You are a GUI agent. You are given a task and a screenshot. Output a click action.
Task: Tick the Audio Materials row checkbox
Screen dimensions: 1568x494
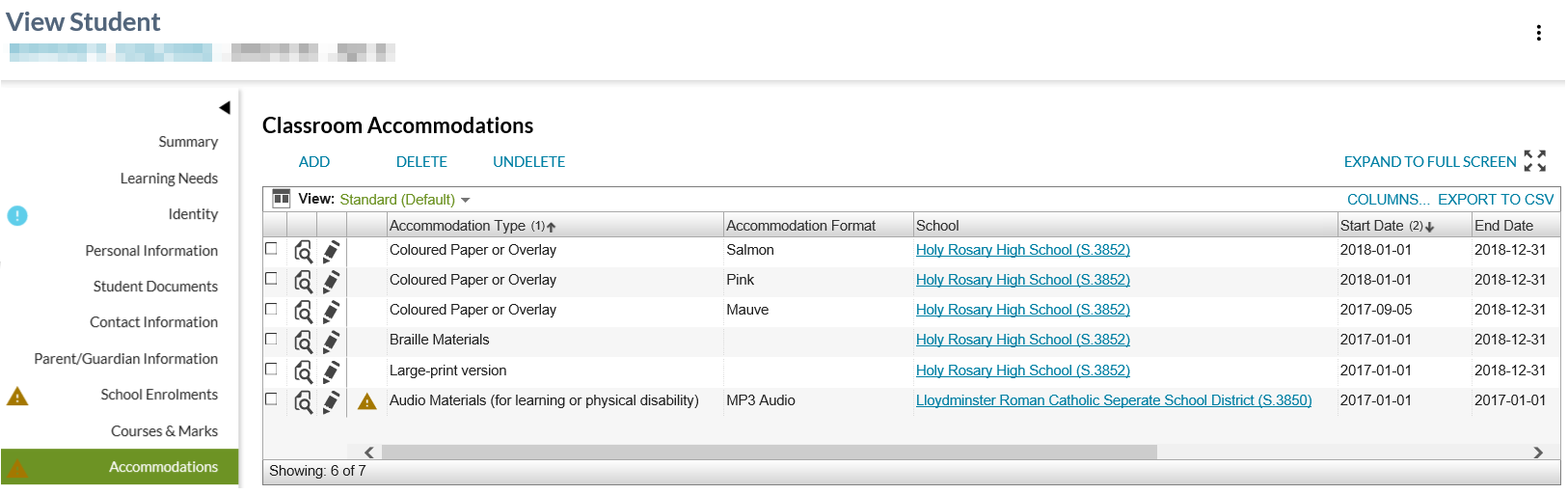(271, 398)
